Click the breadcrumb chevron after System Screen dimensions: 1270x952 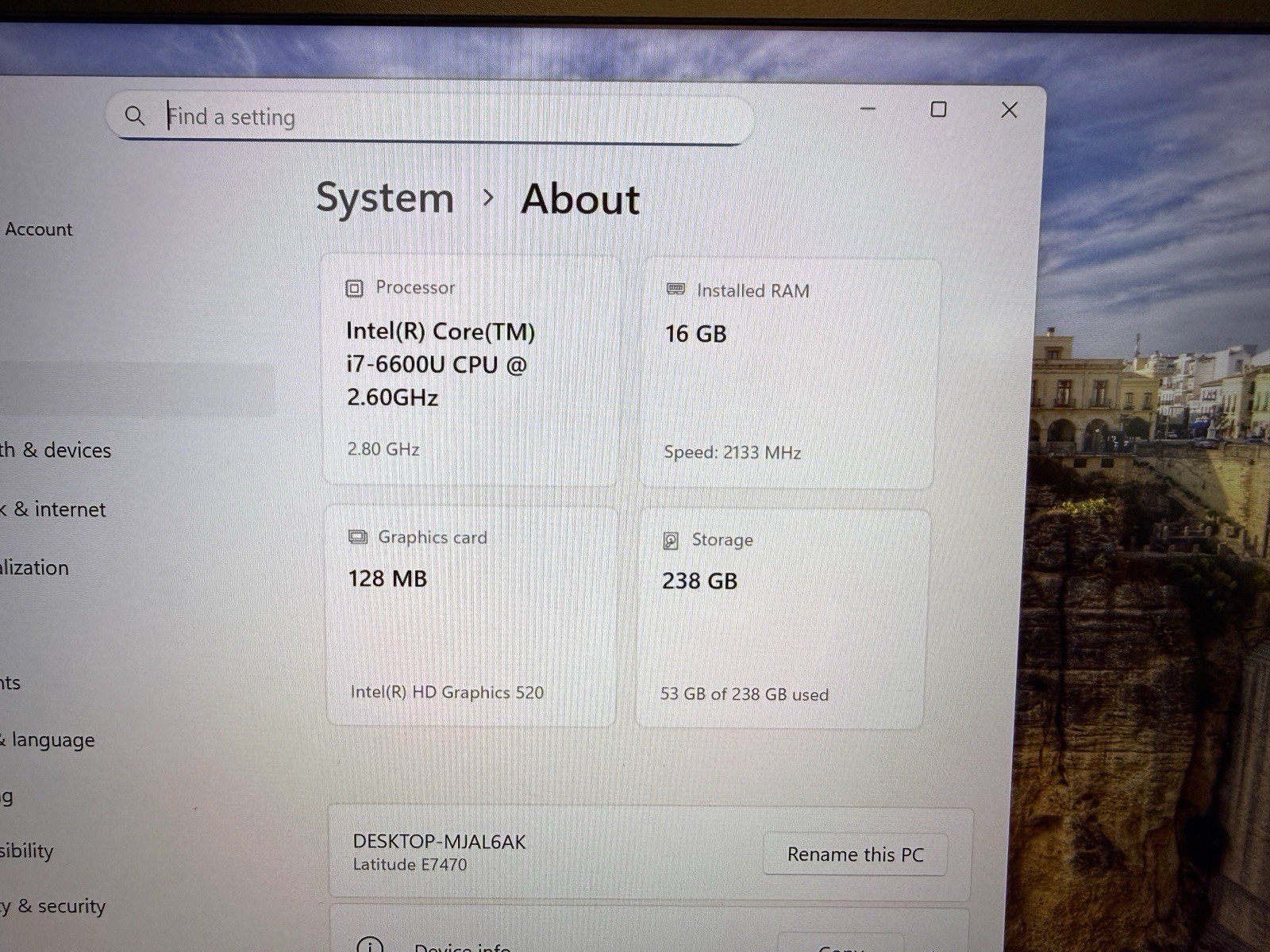click(x=488, y=198)
